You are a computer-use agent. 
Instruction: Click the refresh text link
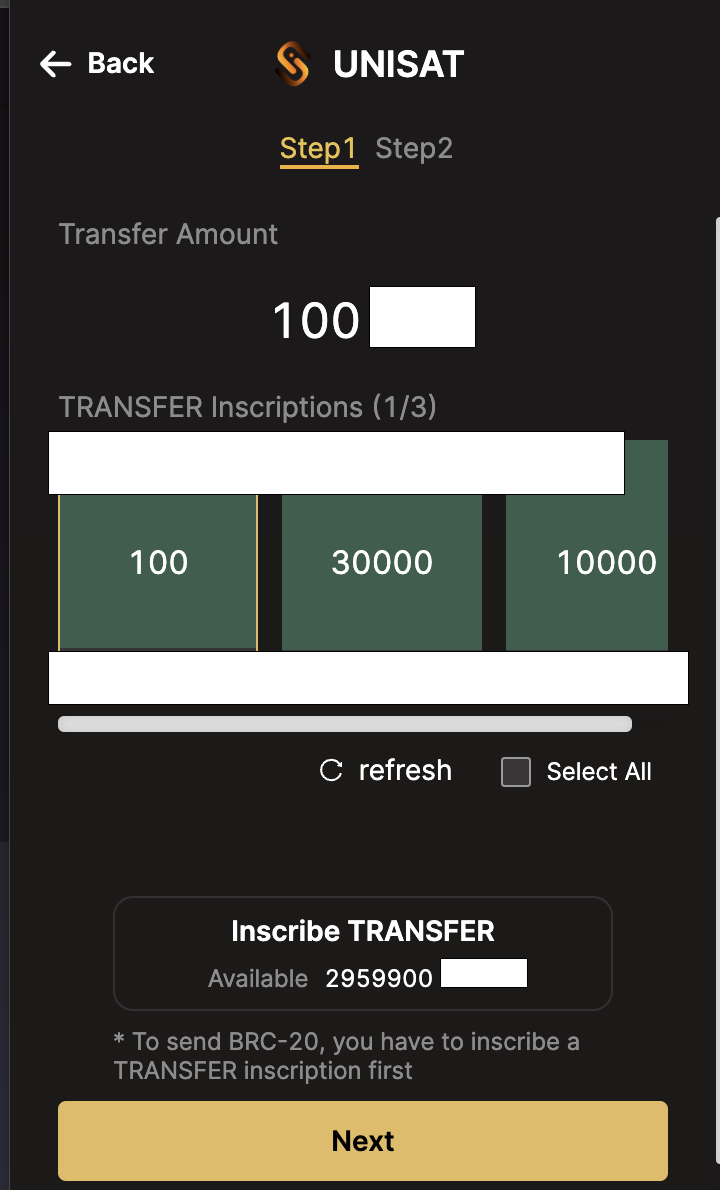coord(405,771)
